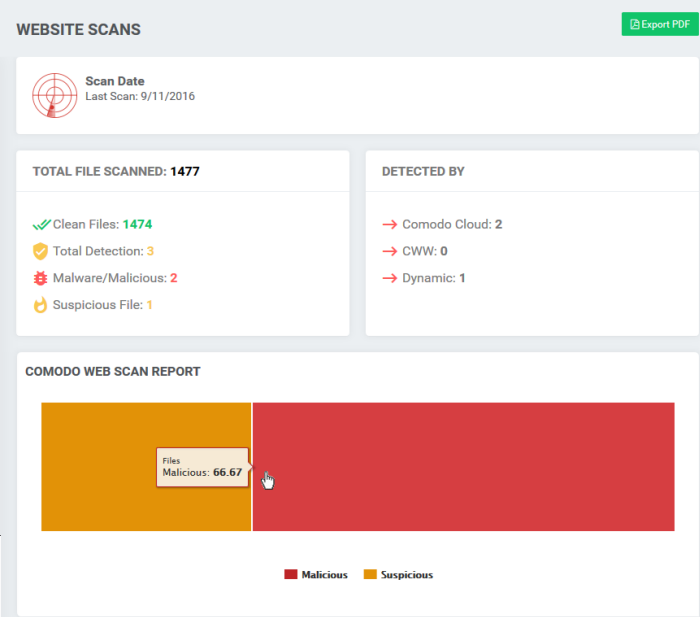Screen dimensions: 700x617
Task: Toggle the Suspicious legend orange swatch
Action: tap(370, 574)
